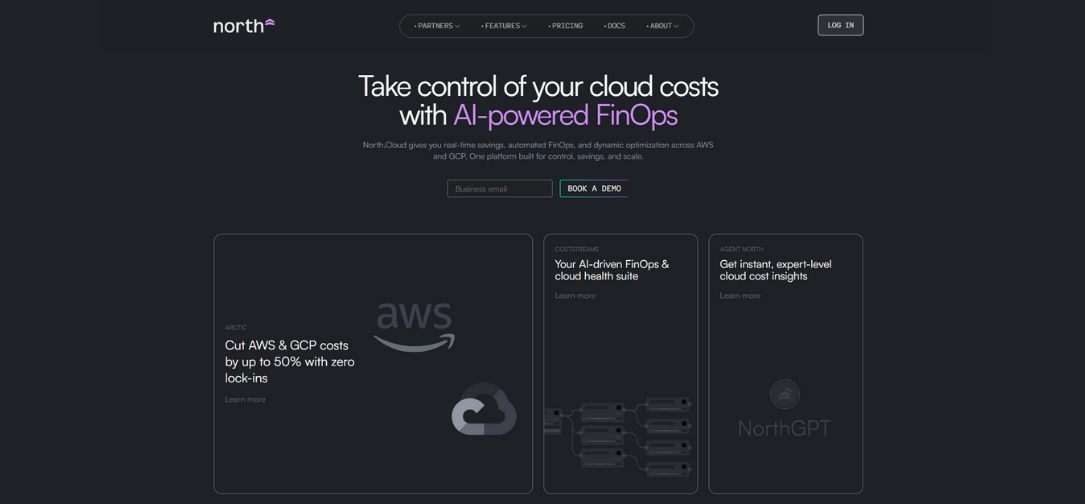This screenshot has width=1085, height=504.
Task: Click the NorthGPT wordmark text
Action: [784, 428]
